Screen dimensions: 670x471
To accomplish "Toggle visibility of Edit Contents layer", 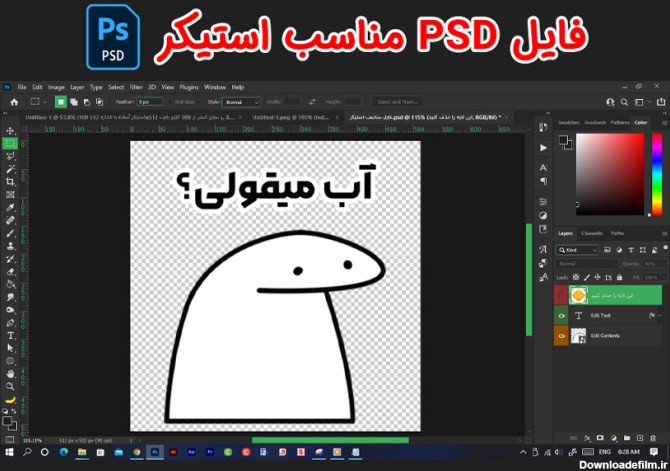I will (562, 336).
